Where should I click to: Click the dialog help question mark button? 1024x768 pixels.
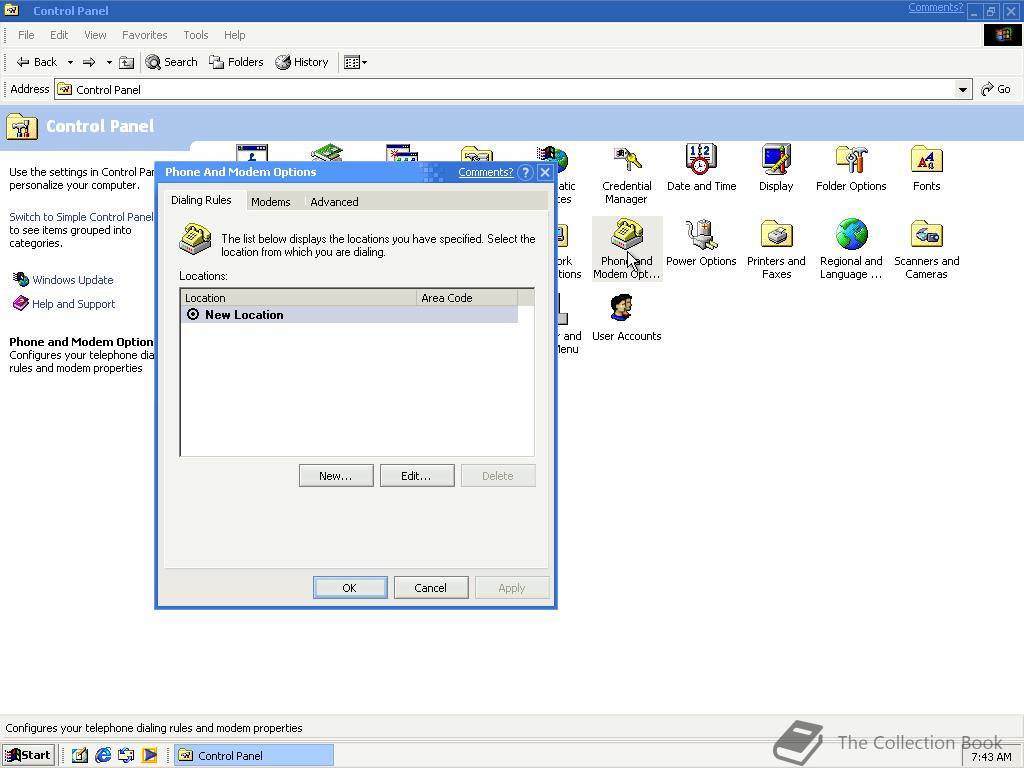tap(525, 172)
